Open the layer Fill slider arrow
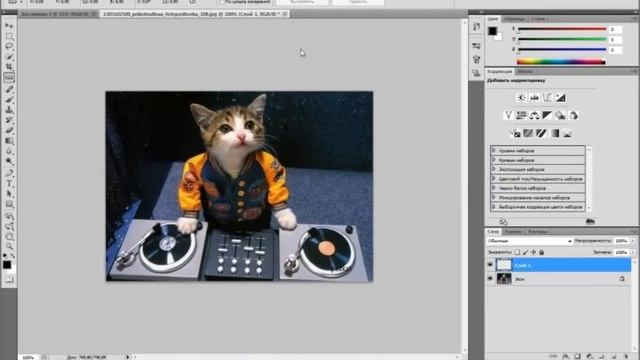Screen dimensions: 640x360 (x=633, y=252)
